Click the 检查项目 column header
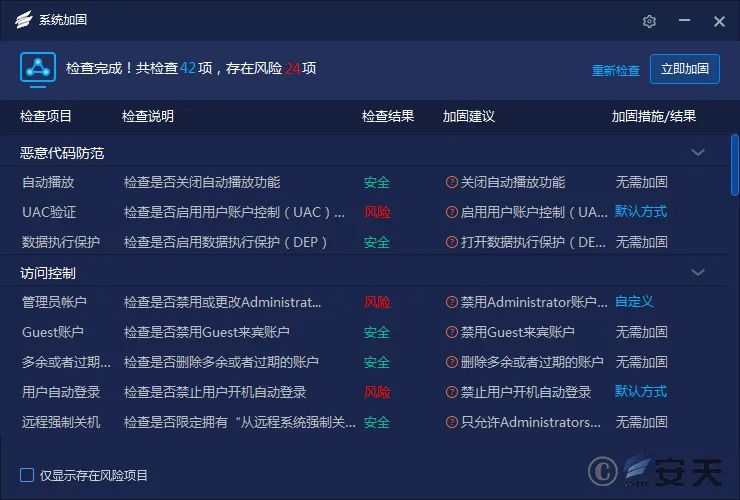The width and height of the screenshot is (740, 500). tap(46, 116)
